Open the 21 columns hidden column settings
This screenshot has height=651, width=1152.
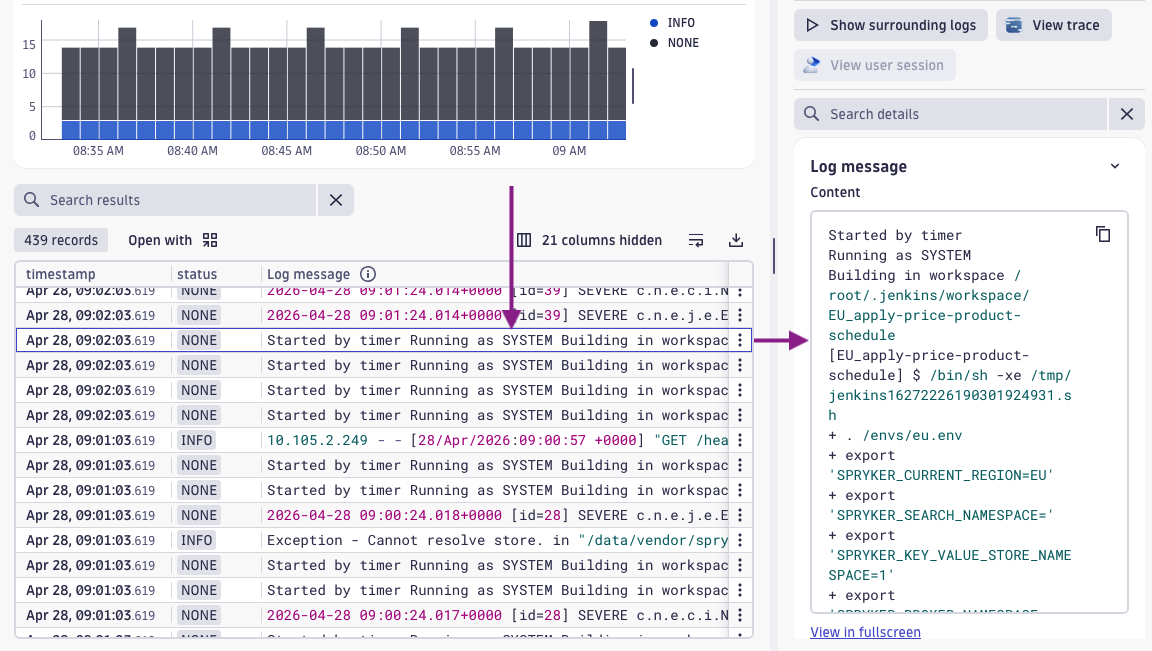coord(589,240)
